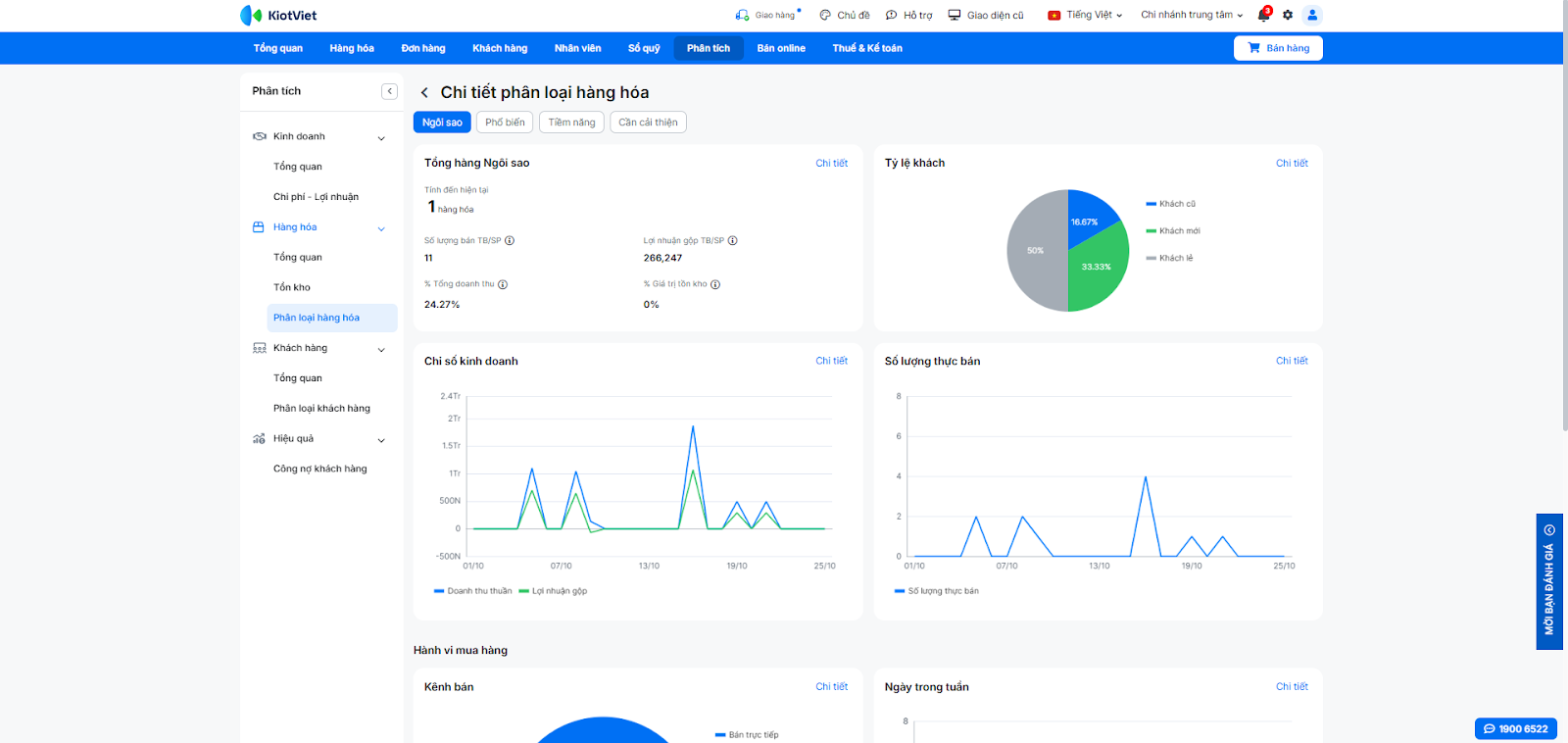
Task: Click the Bán hàng button
Action: click(1278, 48)
